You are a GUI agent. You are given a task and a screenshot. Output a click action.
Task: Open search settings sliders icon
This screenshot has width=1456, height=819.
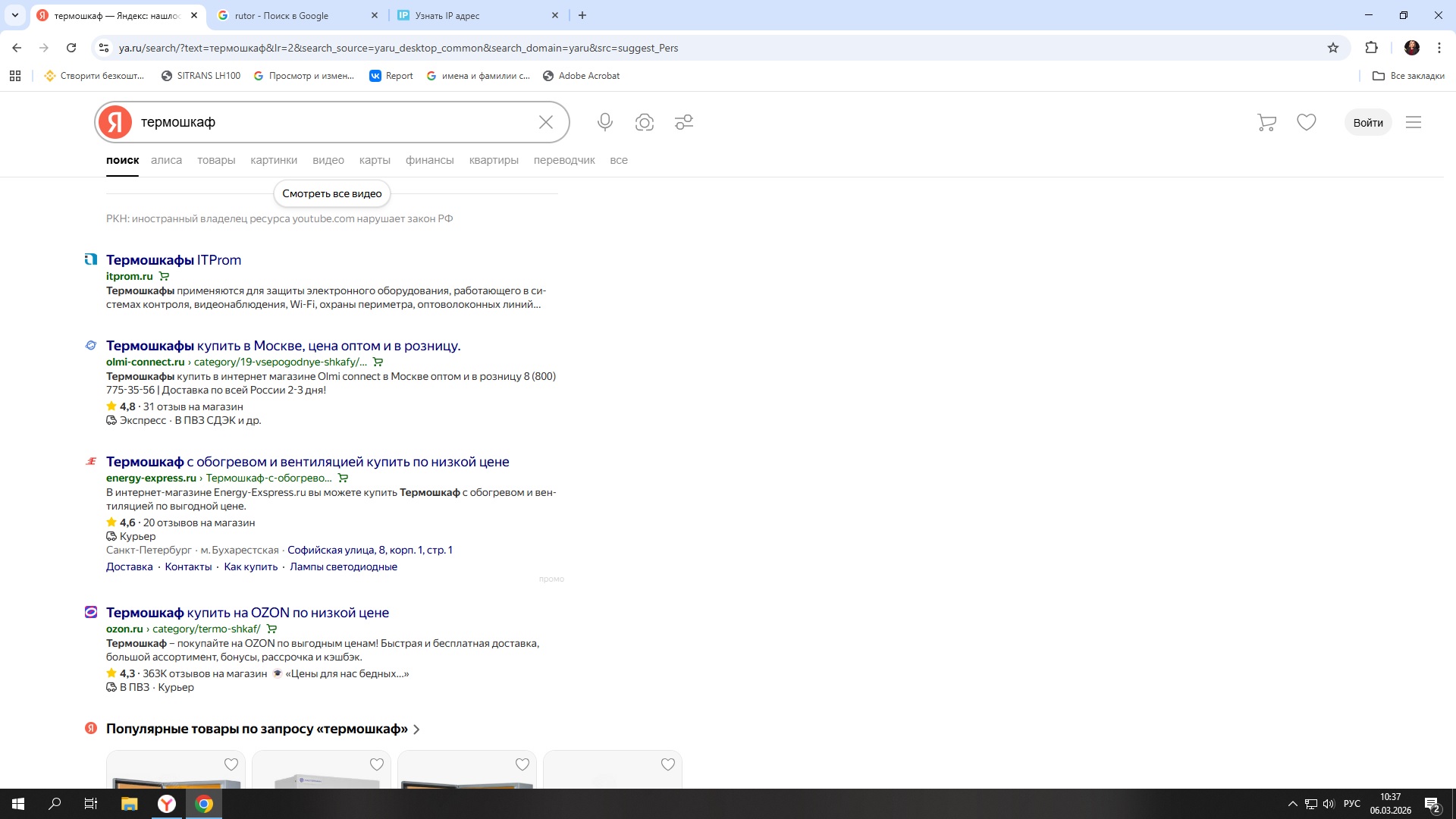point(683,122)
